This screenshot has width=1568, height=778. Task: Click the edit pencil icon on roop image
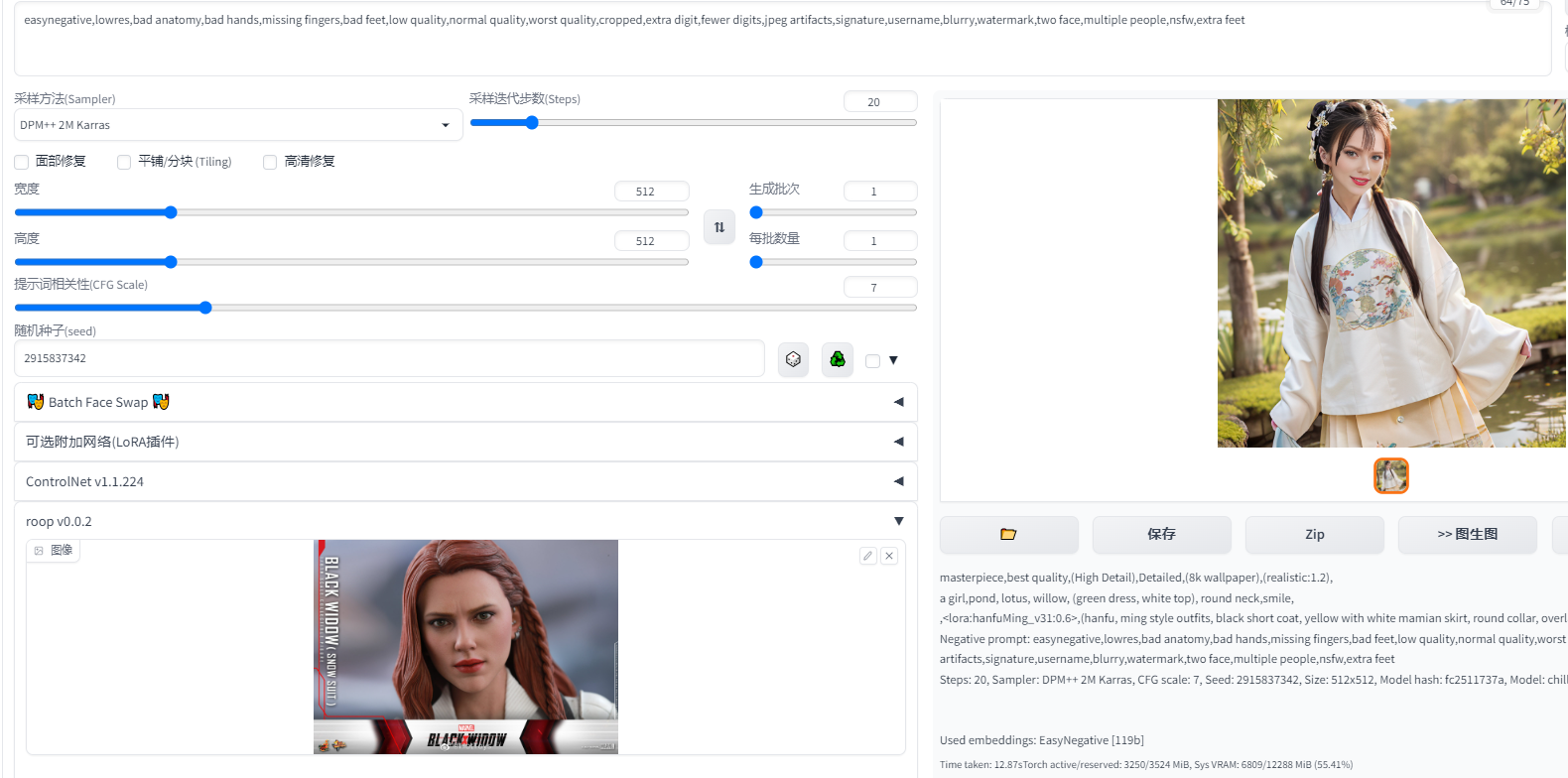[868, 556]
